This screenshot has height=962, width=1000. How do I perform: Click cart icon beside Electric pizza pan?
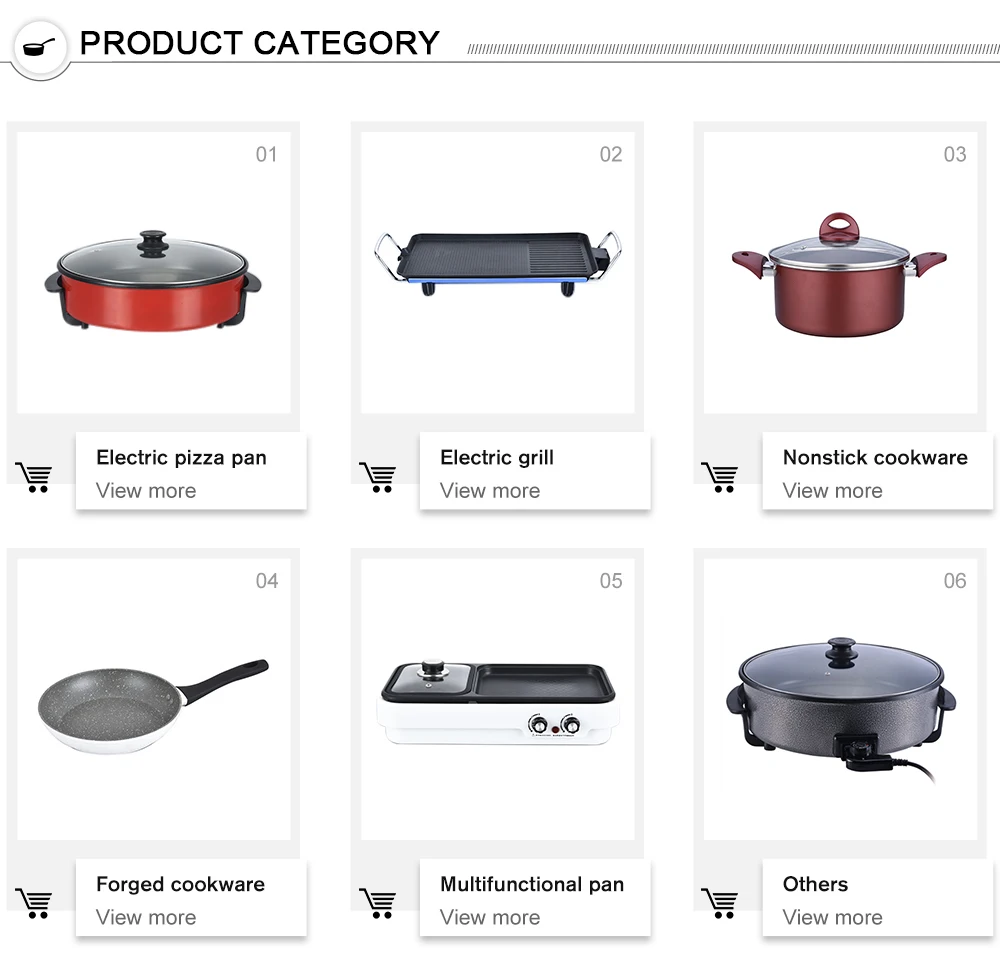click(33, 477)
